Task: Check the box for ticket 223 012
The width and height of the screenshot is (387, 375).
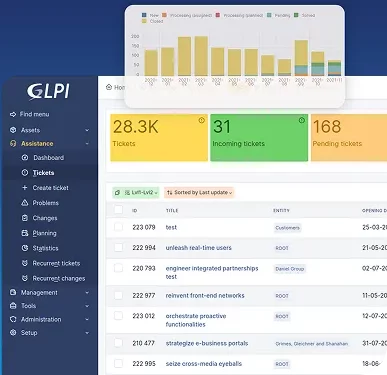Action: pos(118,316)
